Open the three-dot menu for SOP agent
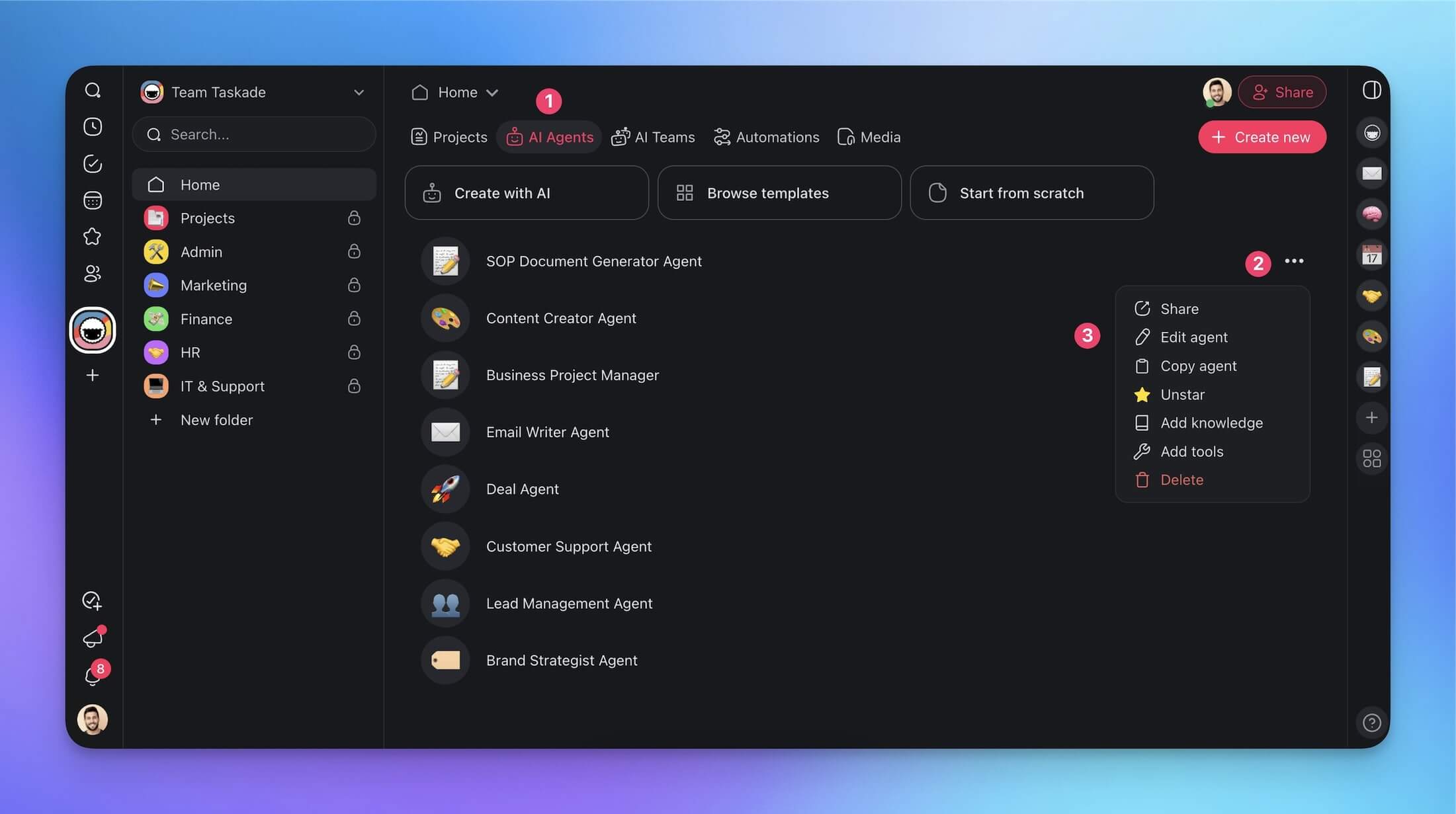The image size is (1456, 814). [1294, 261]
